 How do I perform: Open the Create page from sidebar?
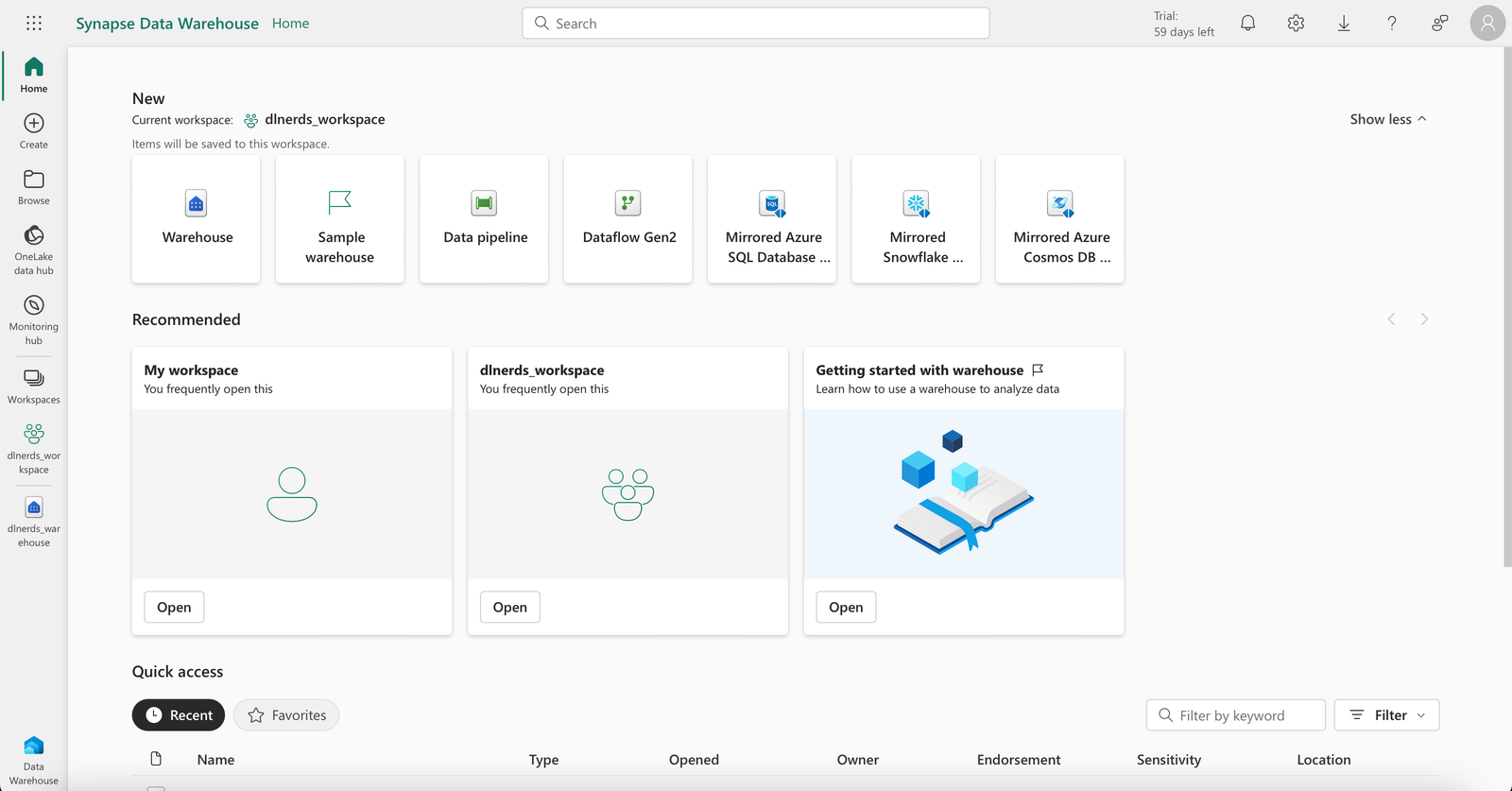(x=34, y=131)
